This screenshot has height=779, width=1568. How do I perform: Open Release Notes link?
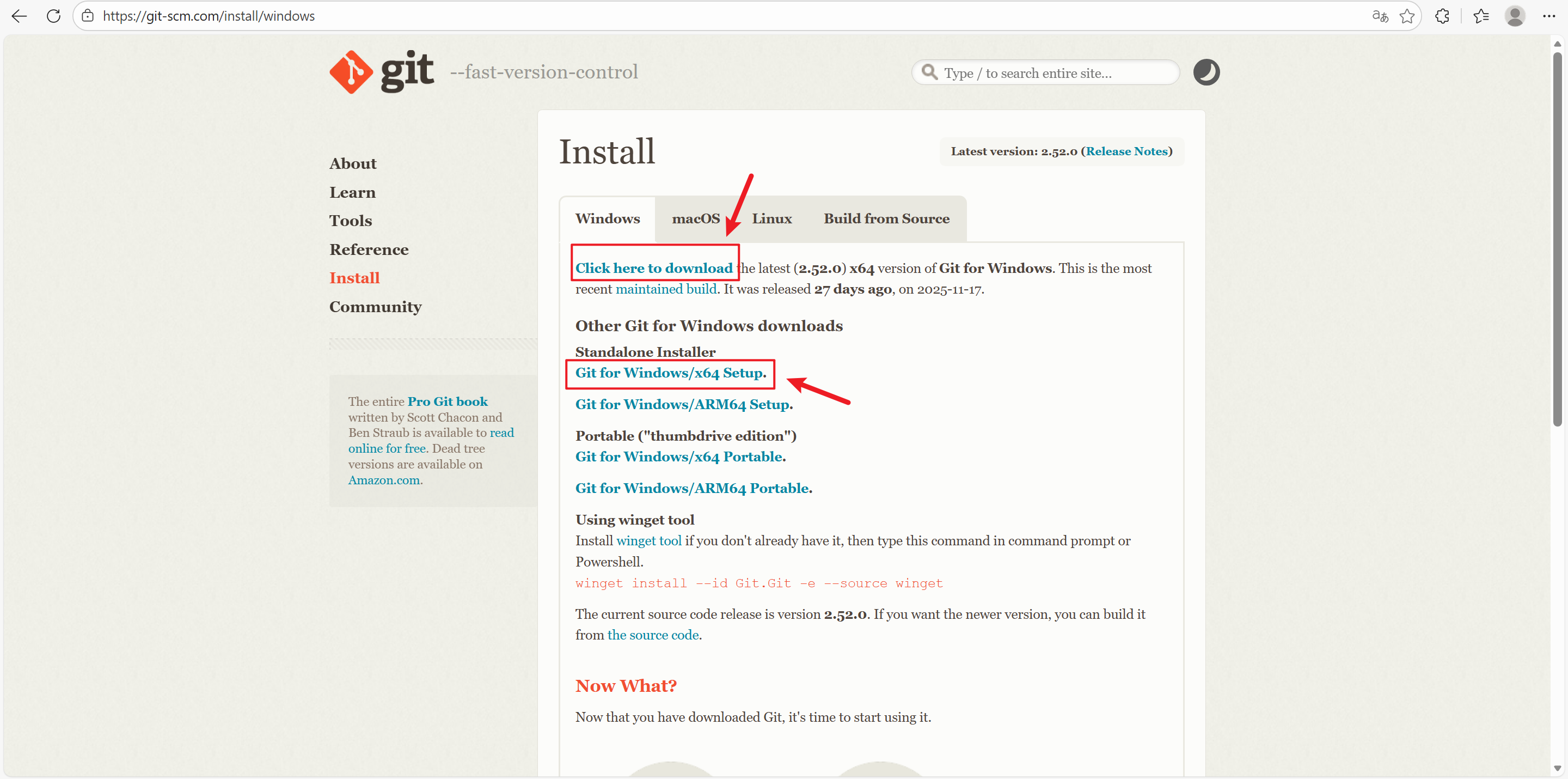[x=1126, y=151]
